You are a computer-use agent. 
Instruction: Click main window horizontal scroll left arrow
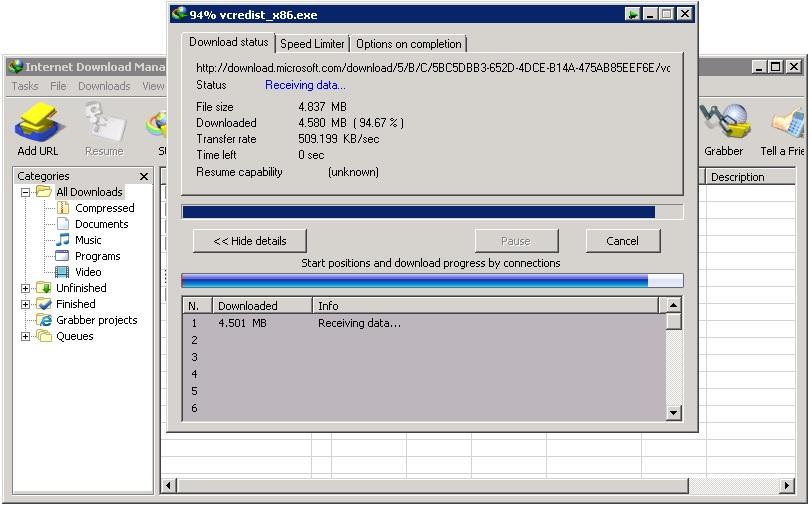(x=168, y=485)
